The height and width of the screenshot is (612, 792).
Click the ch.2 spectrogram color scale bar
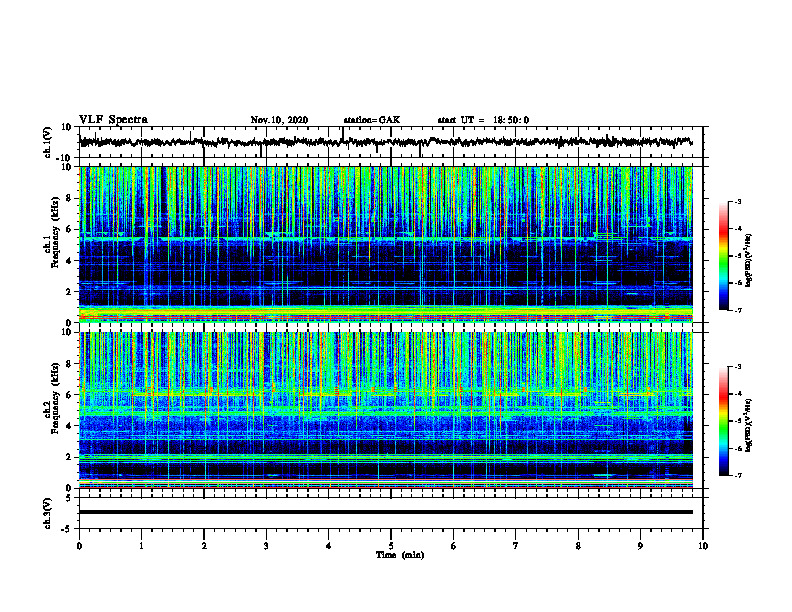coord(723,421)
